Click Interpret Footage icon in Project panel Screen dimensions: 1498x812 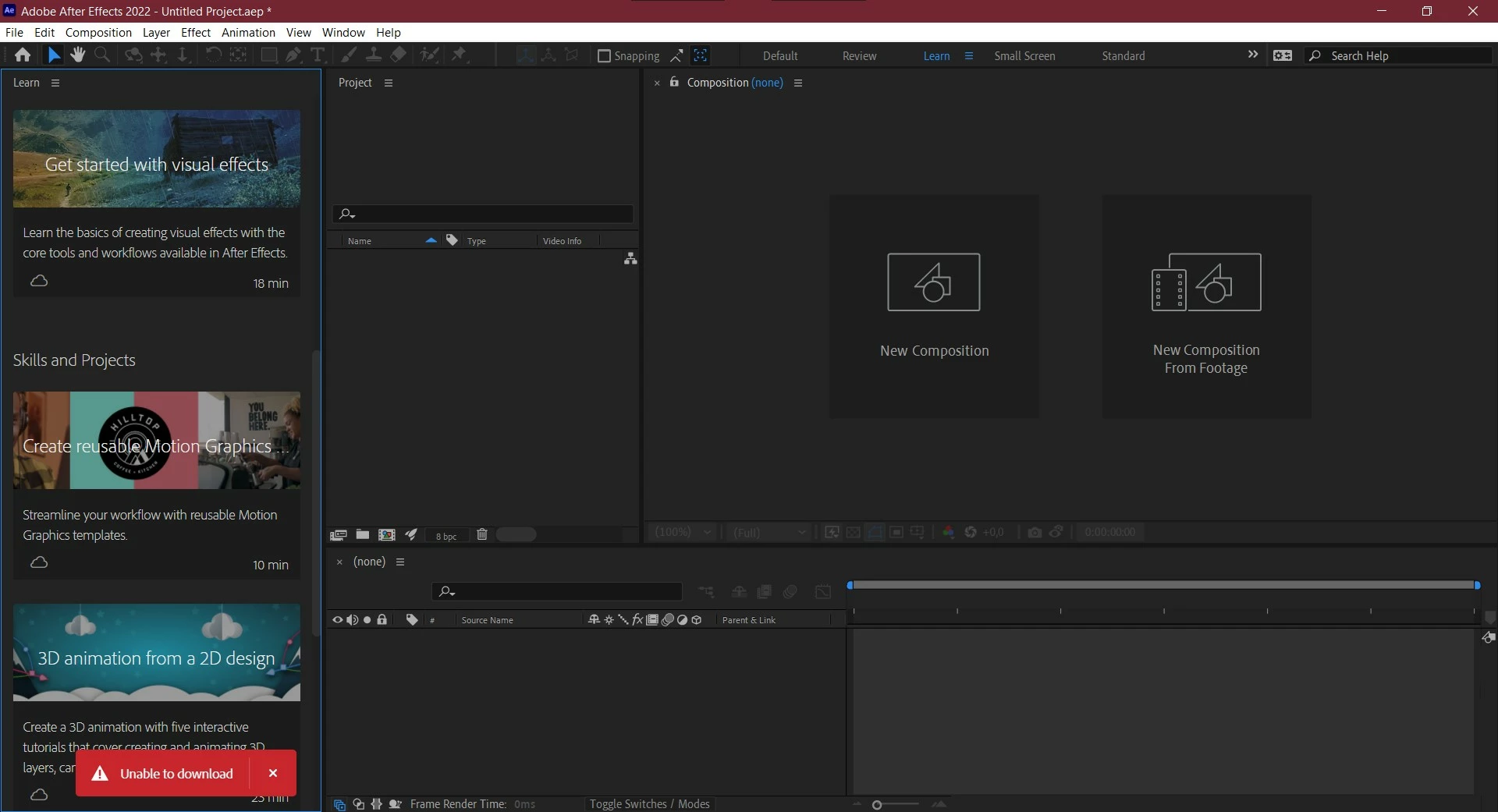coord(338,535)
